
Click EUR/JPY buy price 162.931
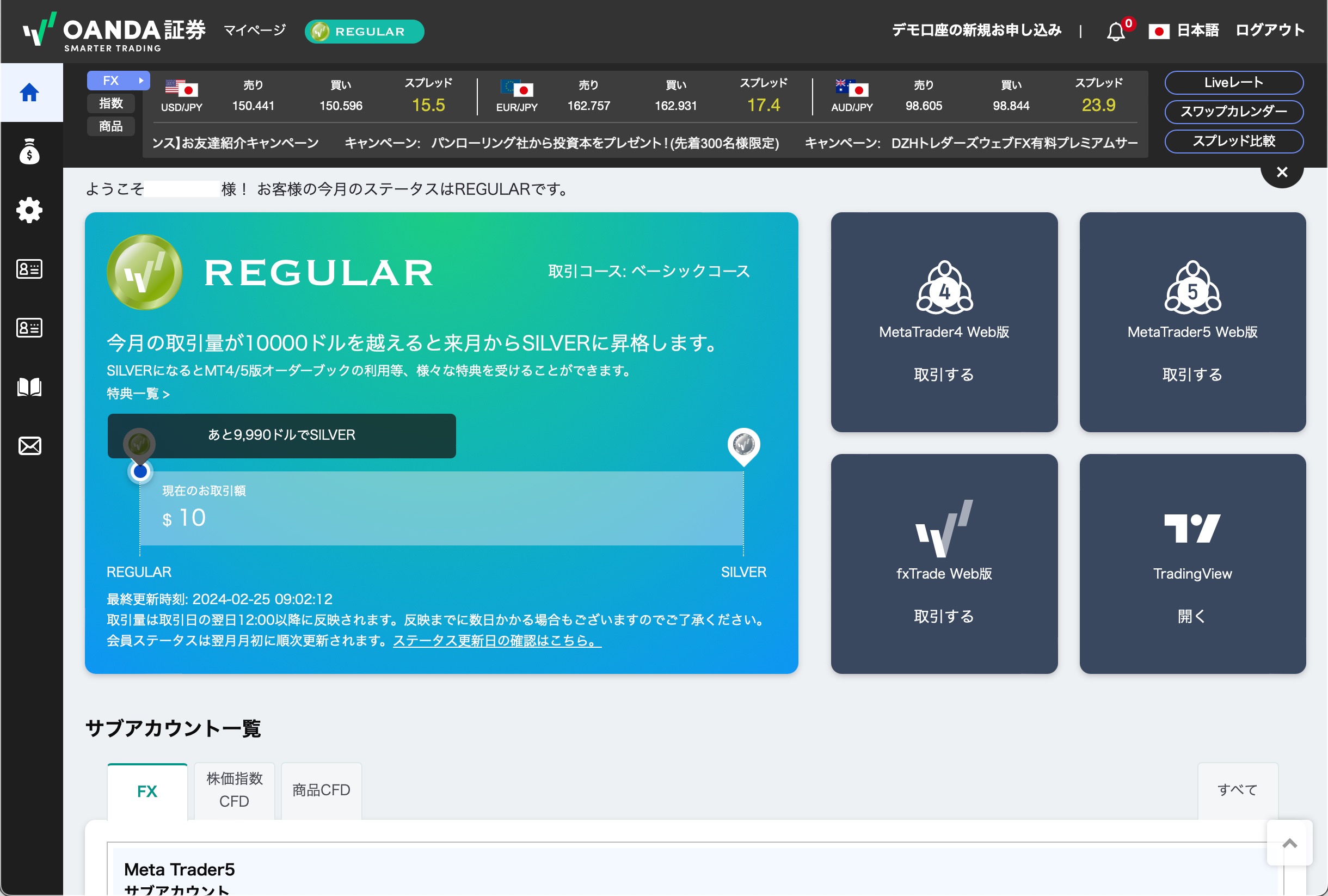tap(676, 106)
